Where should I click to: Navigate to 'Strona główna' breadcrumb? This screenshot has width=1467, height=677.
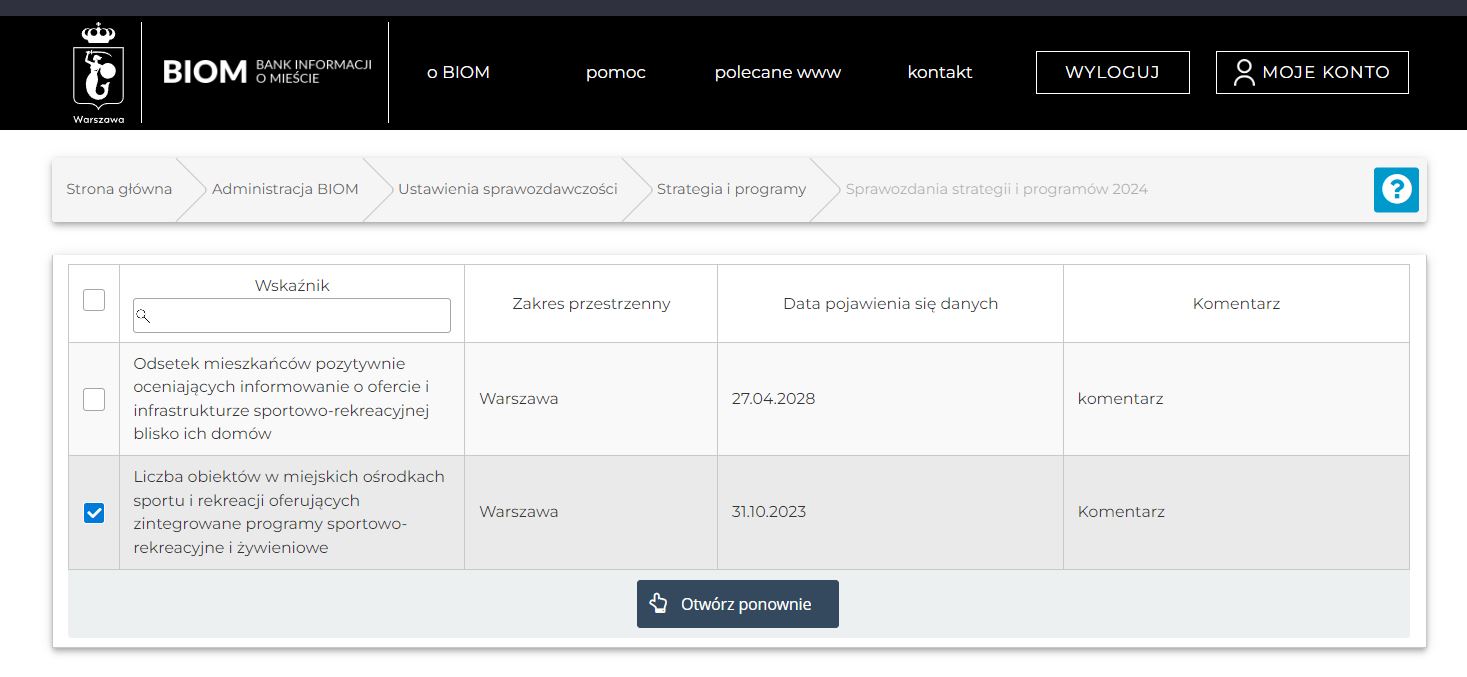pos(119,189)
